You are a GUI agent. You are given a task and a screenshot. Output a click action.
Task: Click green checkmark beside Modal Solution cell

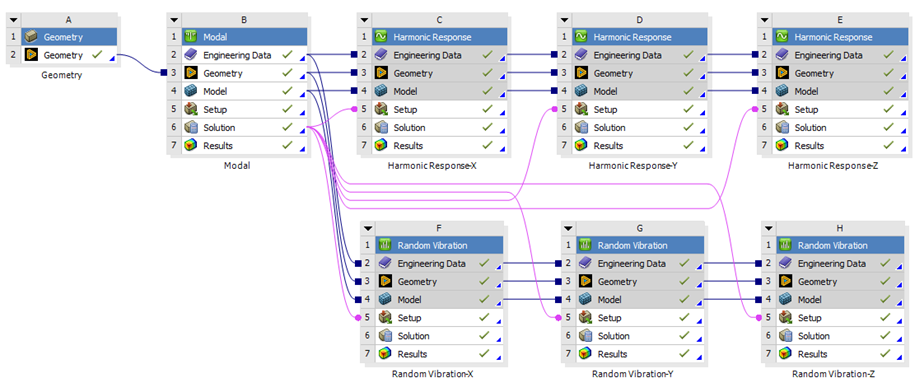(x=287, y=127)
